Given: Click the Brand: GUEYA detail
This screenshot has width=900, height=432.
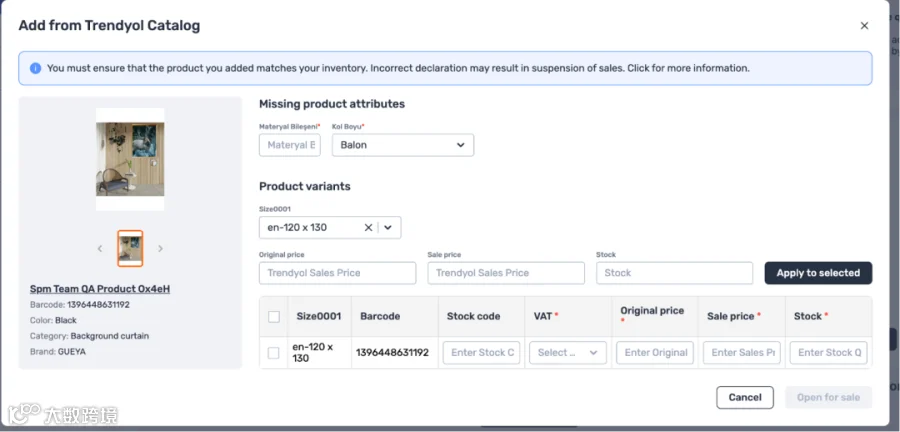Looking at the screenshot, I should pos(58,352).
